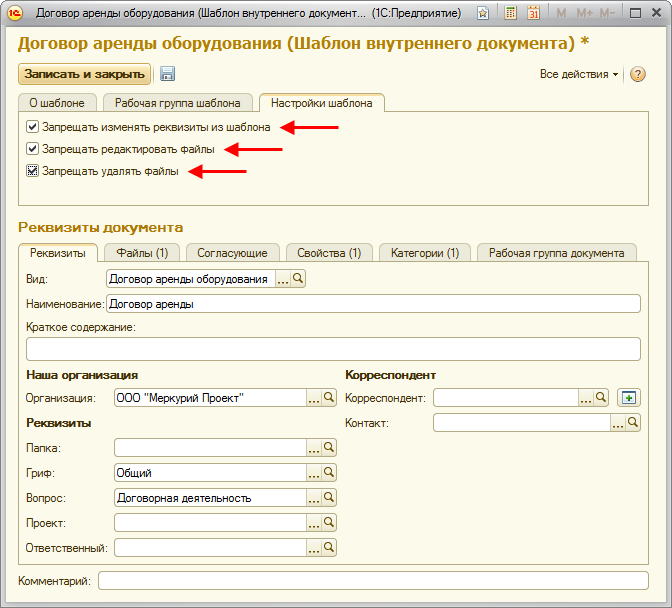This screenshot has height=608, width=672.
Task: Toggle the 'Запрещать удалять файлы' checkbox
Action: click(x=33, y=171)
